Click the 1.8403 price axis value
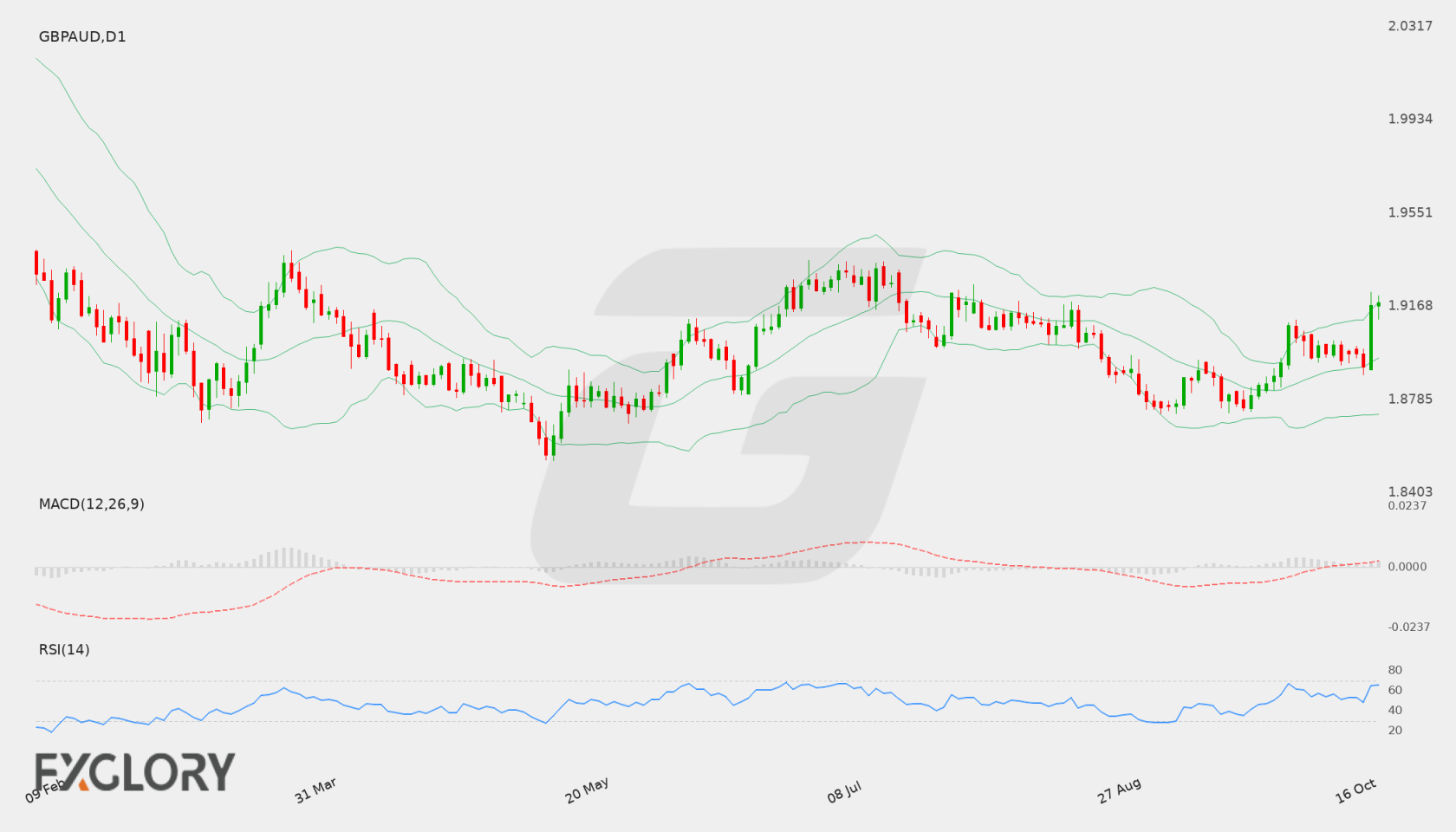This screenshot has height=832, width=1456. [1410, 491]
